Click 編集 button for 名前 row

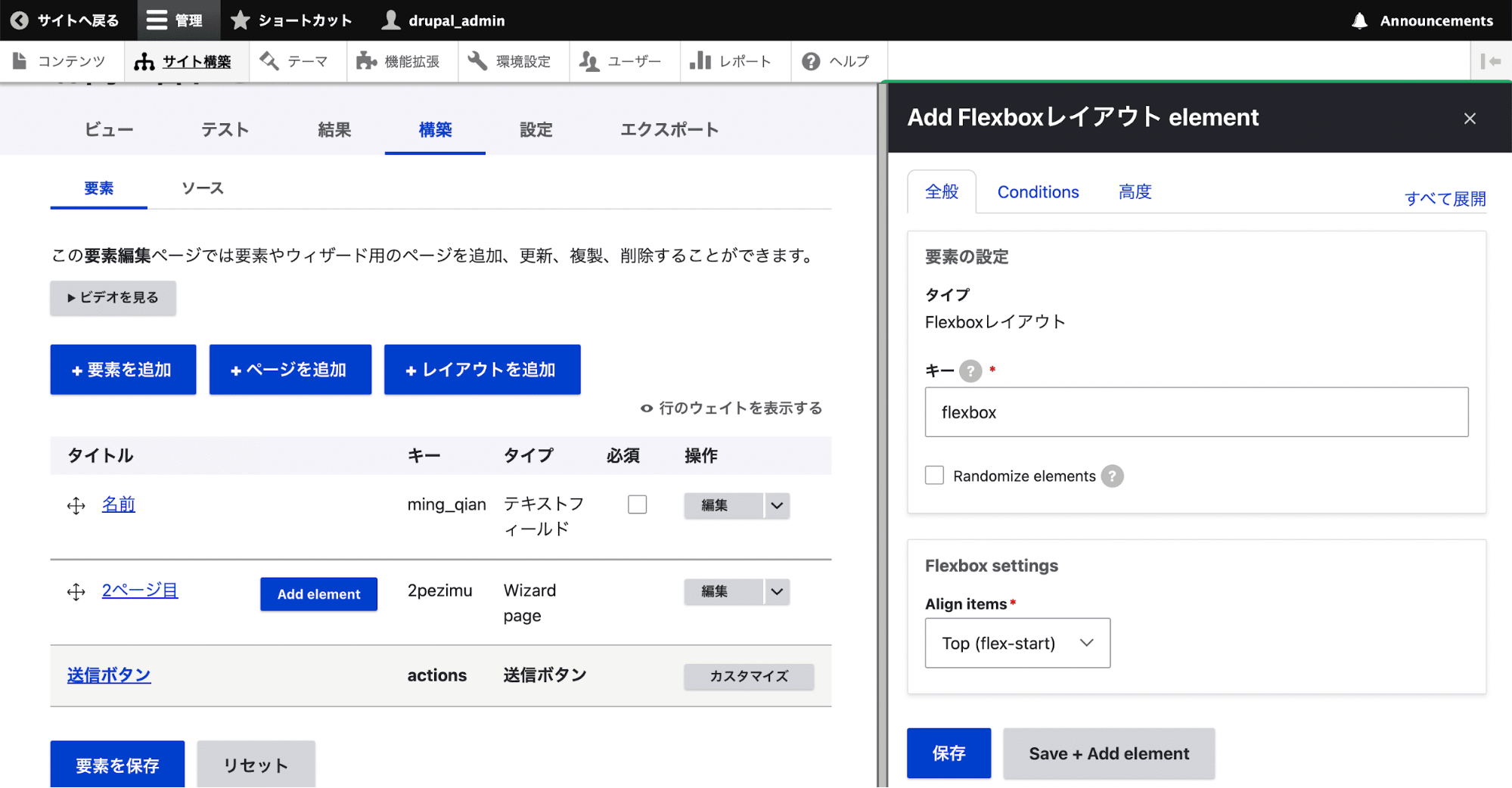coord(724,506)
